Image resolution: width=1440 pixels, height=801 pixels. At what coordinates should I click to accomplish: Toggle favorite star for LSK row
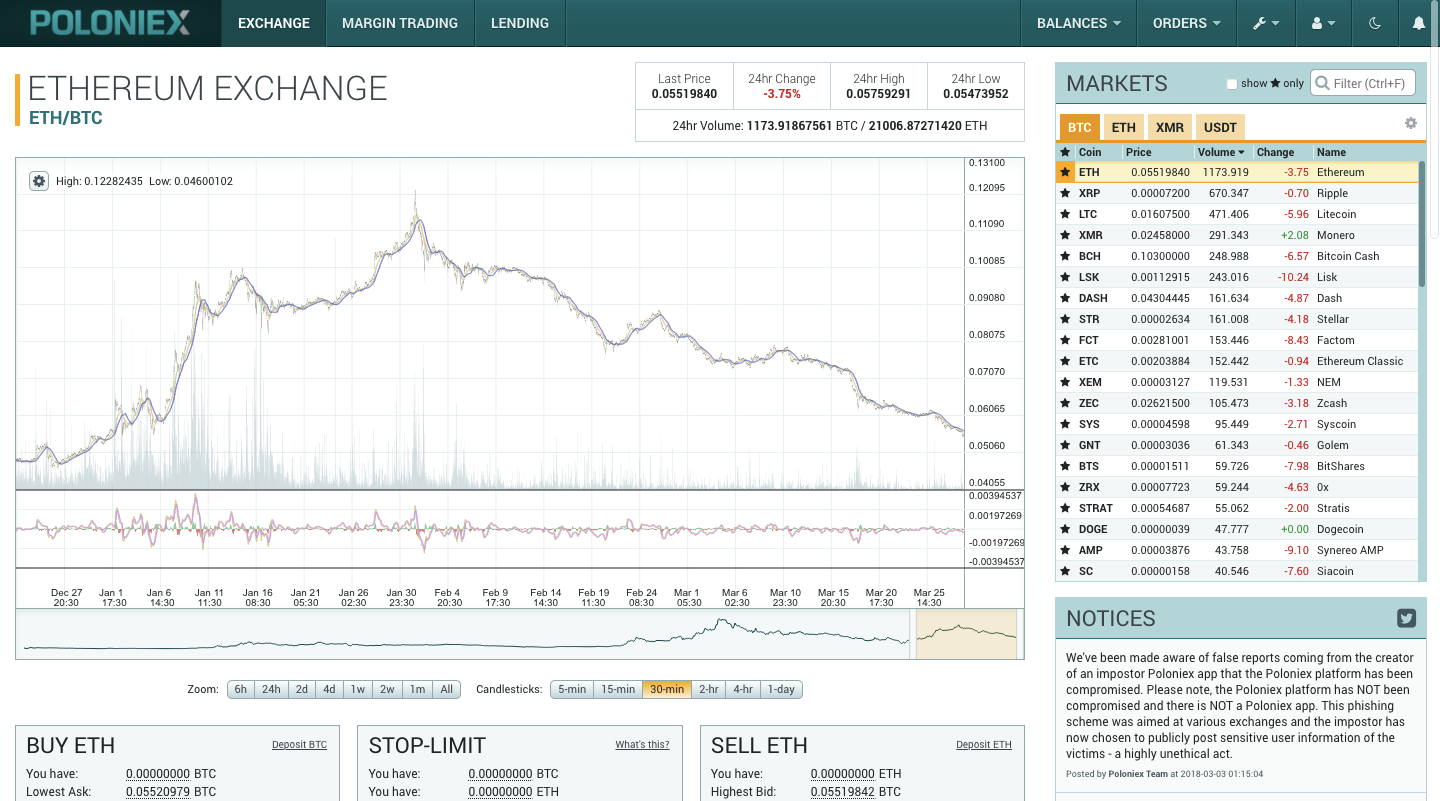click(x=1065, y=277)
